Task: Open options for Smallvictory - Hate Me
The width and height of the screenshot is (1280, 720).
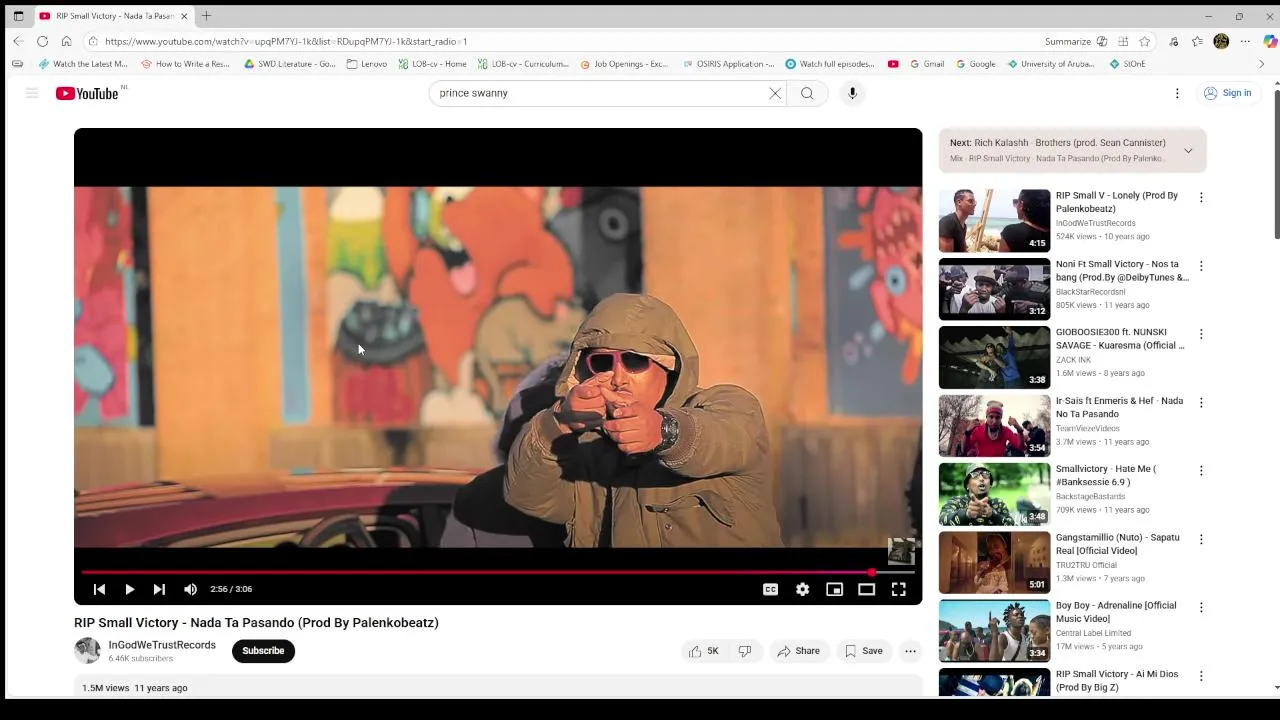Action: pos(1201,471)
